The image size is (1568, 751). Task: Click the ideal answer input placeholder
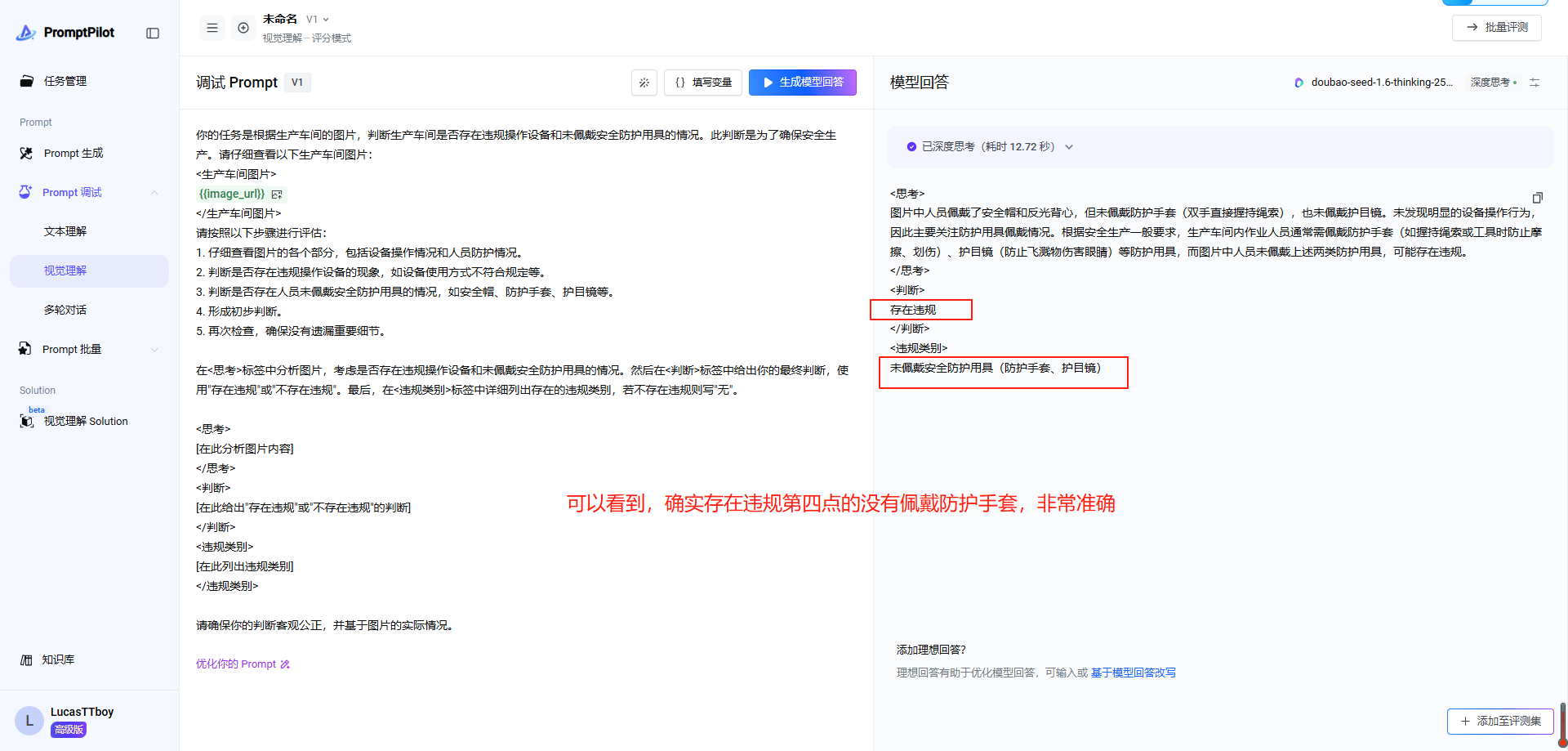point(992,673)
